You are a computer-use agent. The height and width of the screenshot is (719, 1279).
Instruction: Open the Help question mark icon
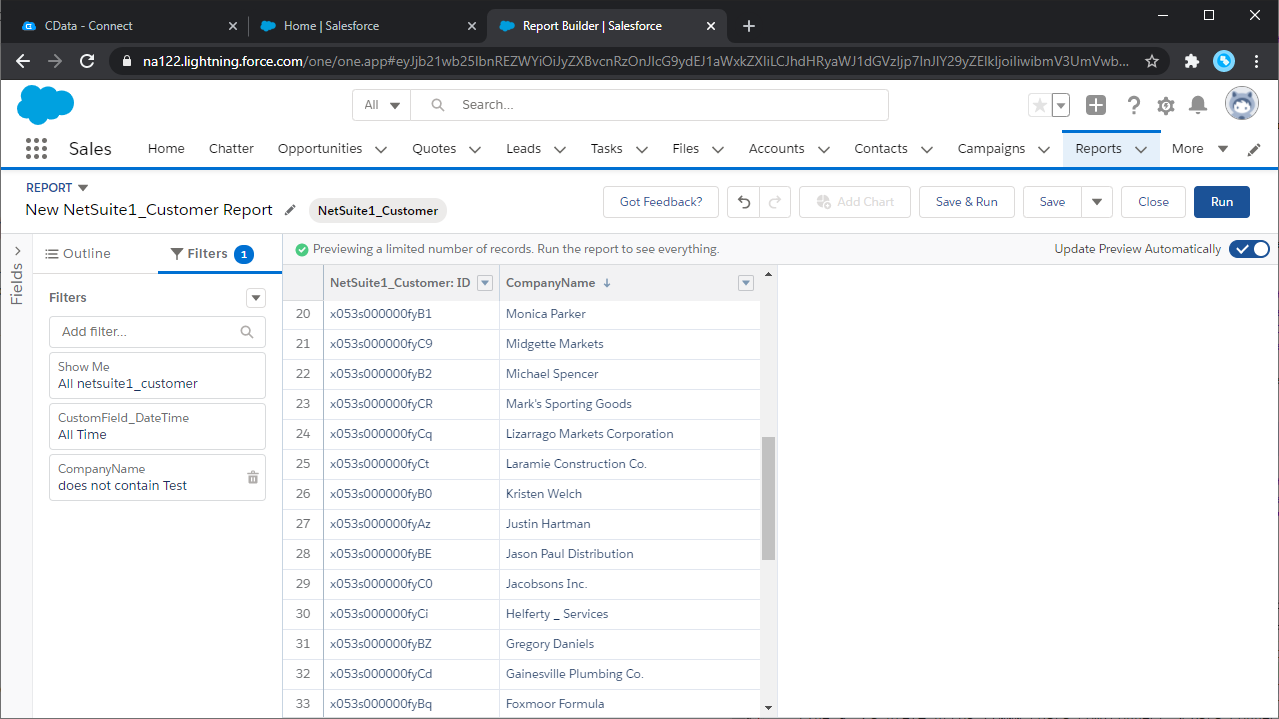click(1133, 105)
